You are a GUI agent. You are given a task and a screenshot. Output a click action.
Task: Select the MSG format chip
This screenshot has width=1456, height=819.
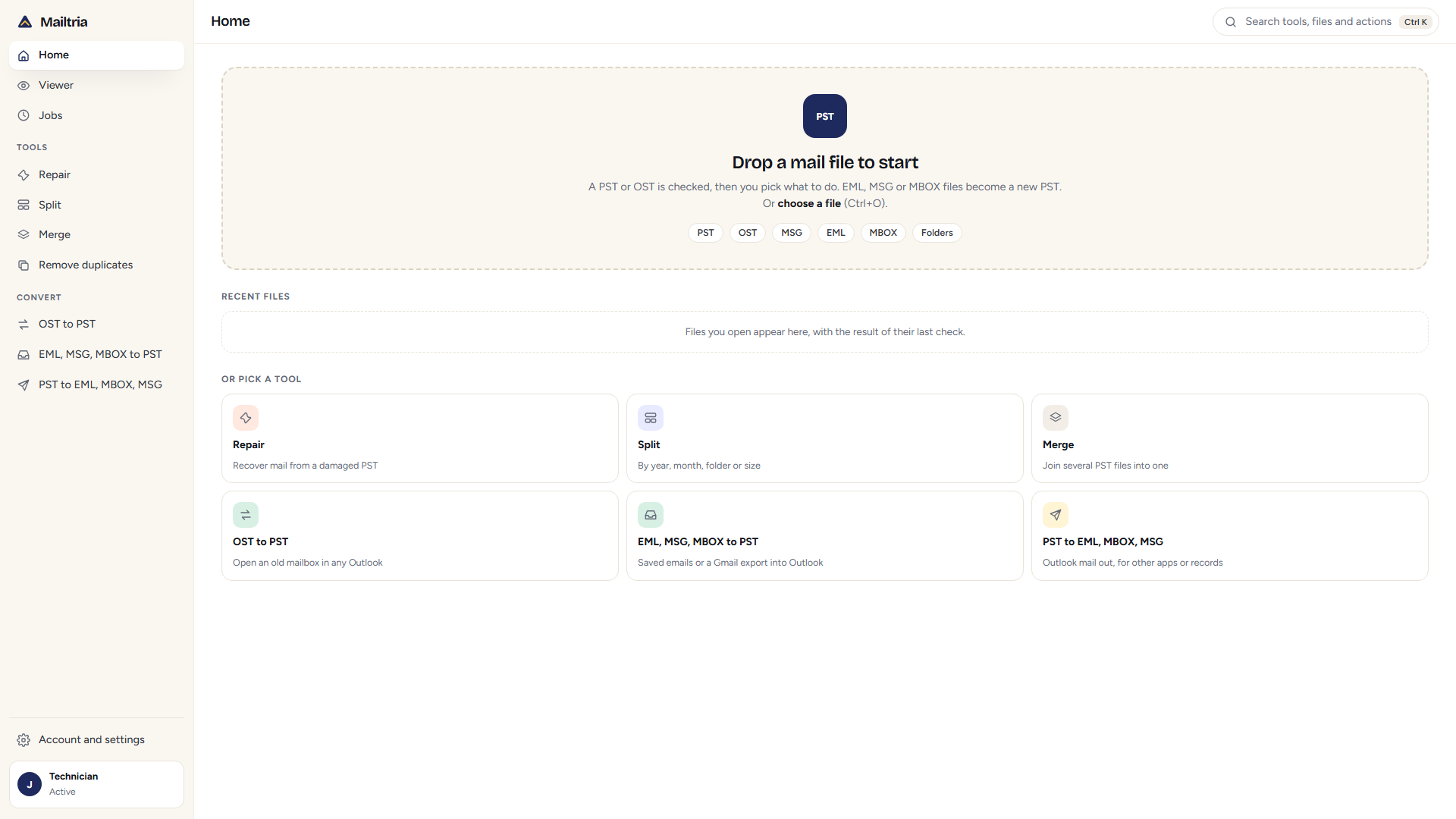tap(792, 233)
